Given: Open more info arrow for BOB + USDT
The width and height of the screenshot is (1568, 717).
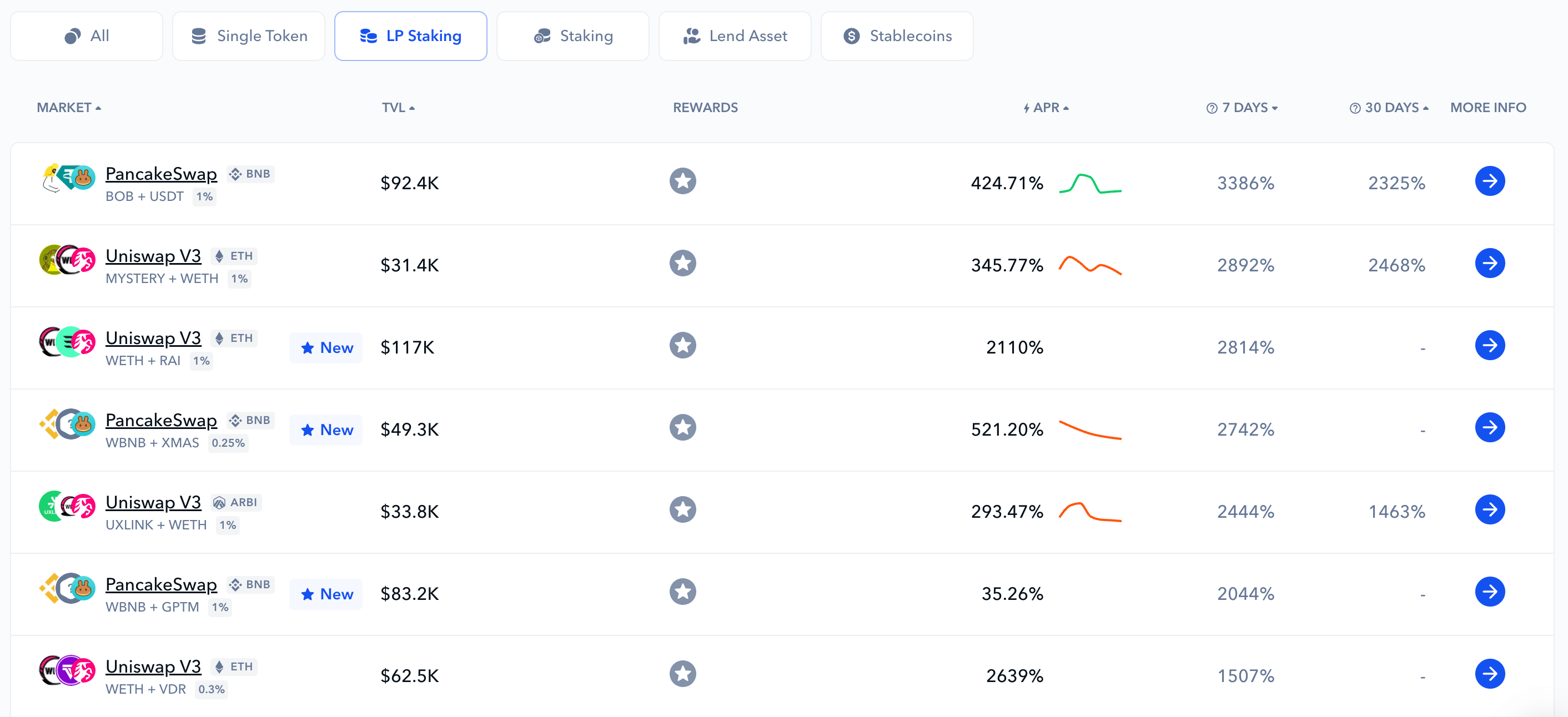Looking at the screenshot, I should point(1490,181).
